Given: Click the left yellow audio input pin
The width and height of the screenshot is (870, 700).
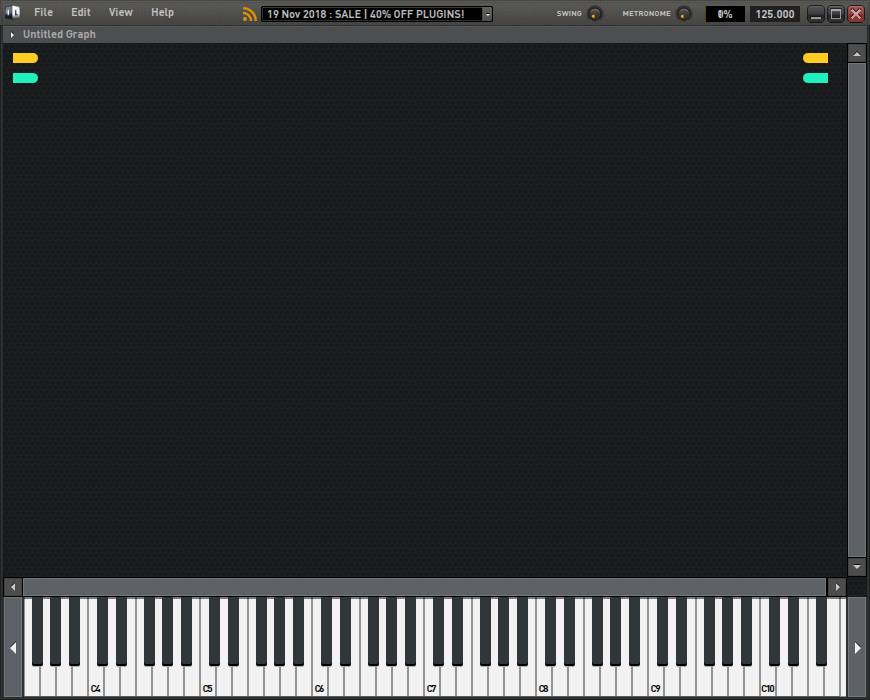Looking at the screenshot, I should 26,58.
